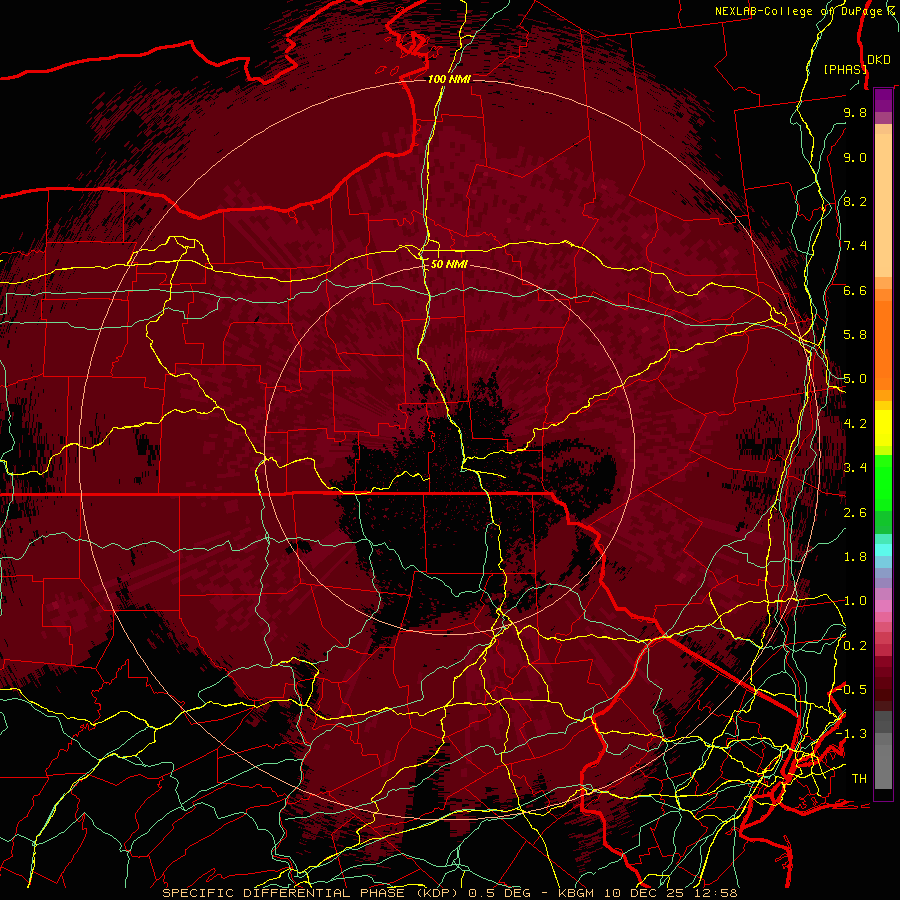Click the SPECIFIC DIFFERENTIAL PHASE (KDP) caption
Screen dimensions: 900x900
point(310,893)
